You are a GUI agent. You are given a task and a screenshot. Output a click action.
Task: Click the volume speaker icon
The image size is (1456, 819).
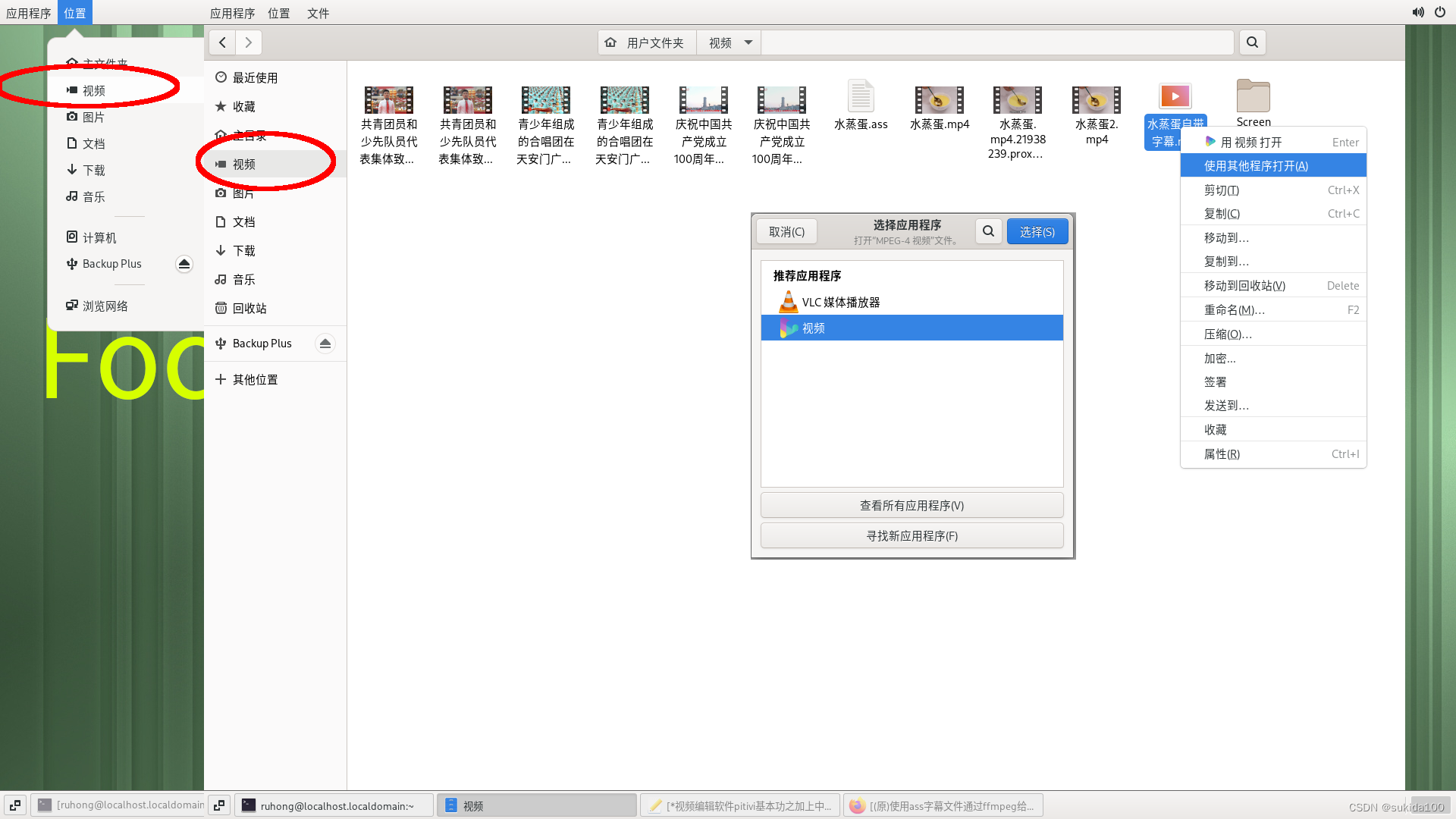click(1417, 12)
